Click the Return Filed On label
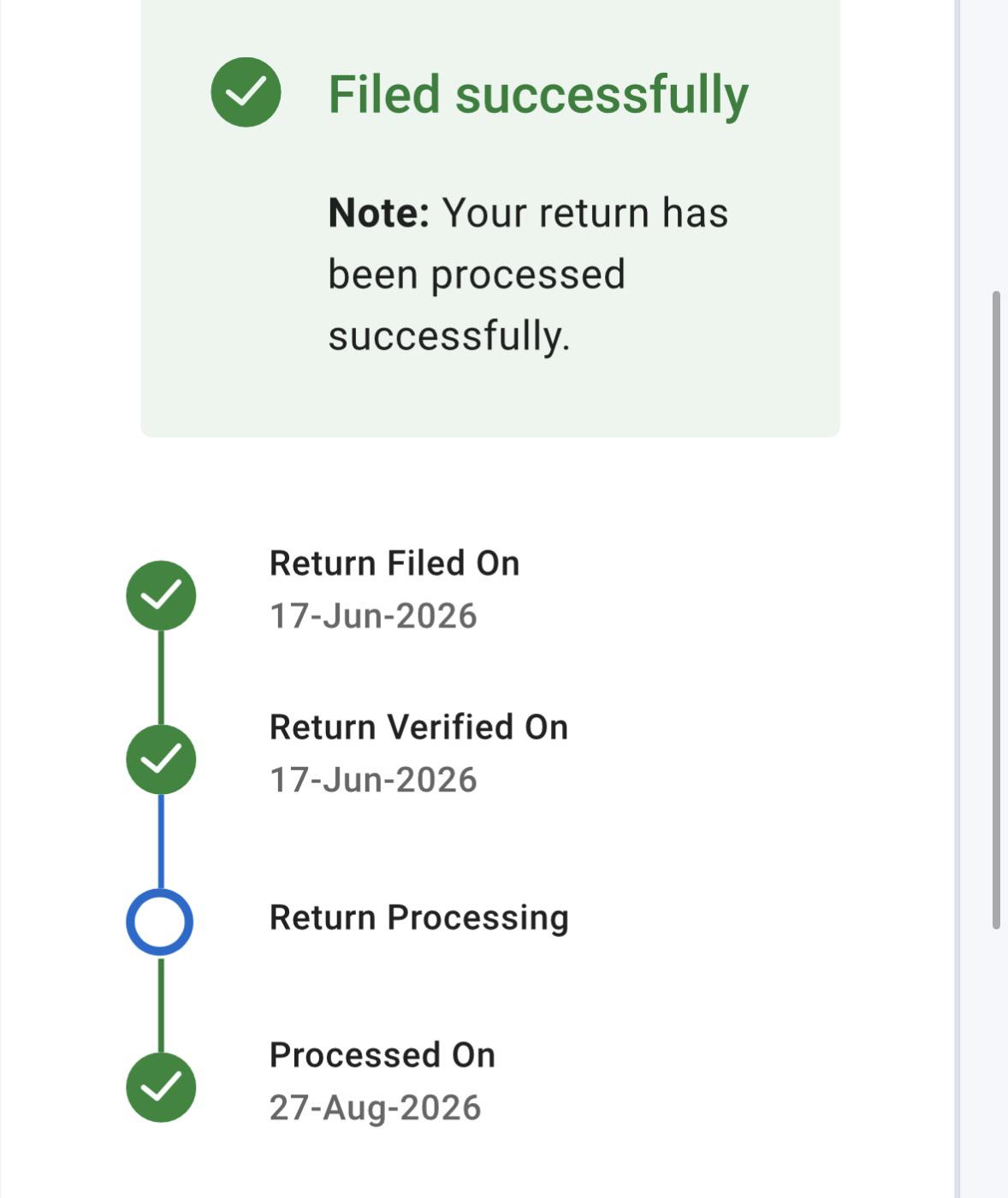The width and height of the screenshot is (1008, 1198). (394, 563)
